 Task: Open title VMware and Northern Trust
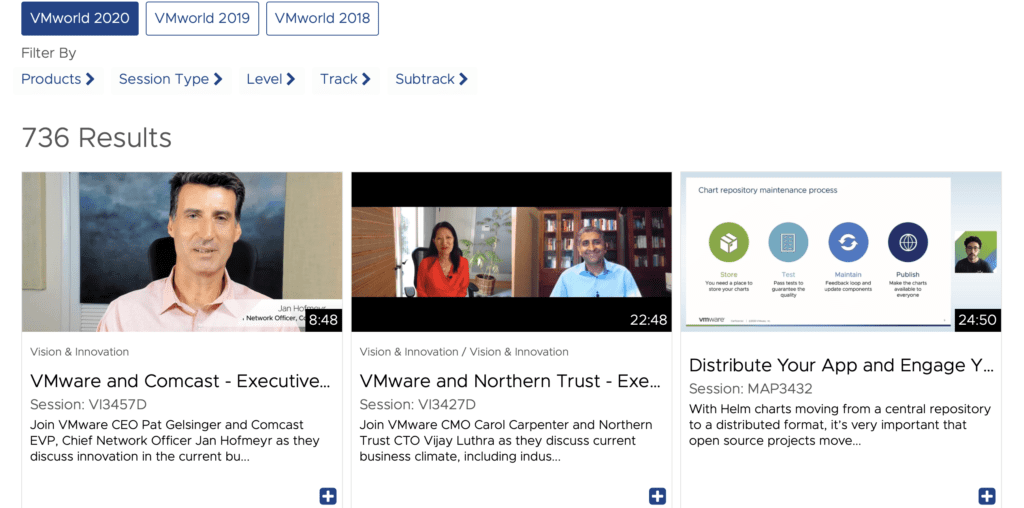tap(510, 381)
